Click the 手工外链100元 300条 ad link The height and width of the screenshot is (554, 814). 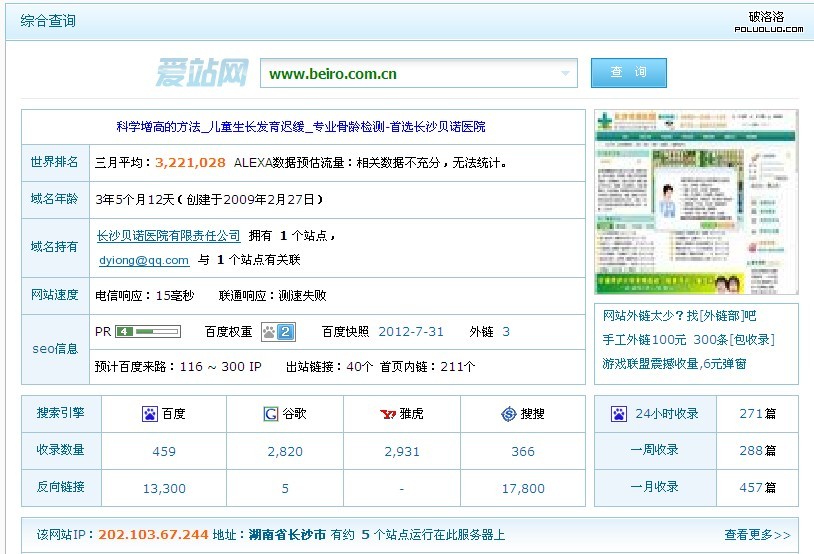coord(688,340)
